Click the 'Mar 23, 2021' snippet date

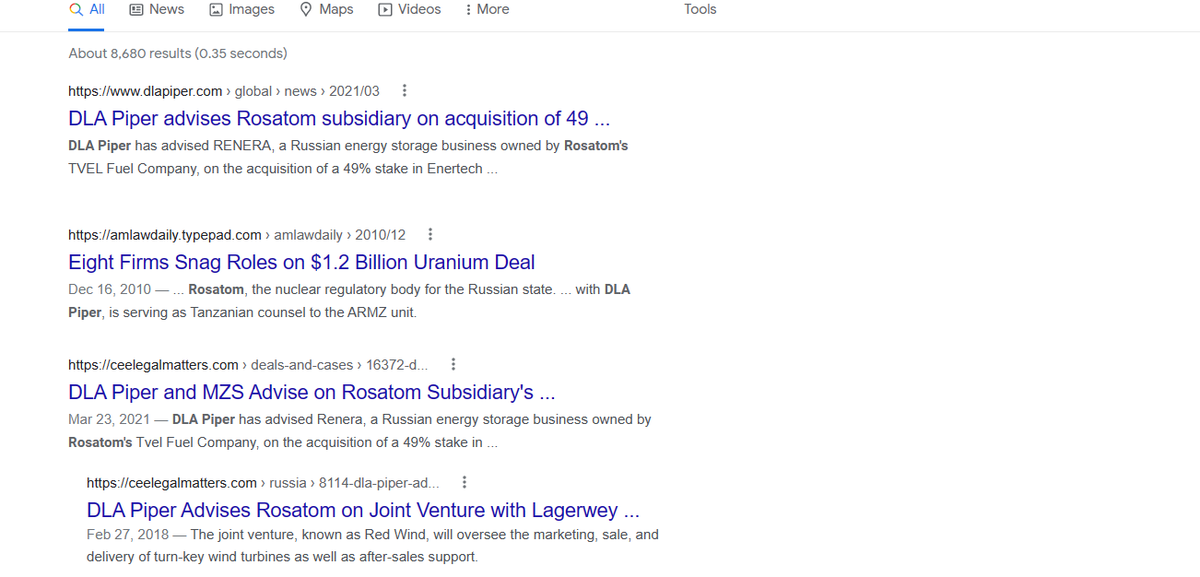click(x=109, y=419)
